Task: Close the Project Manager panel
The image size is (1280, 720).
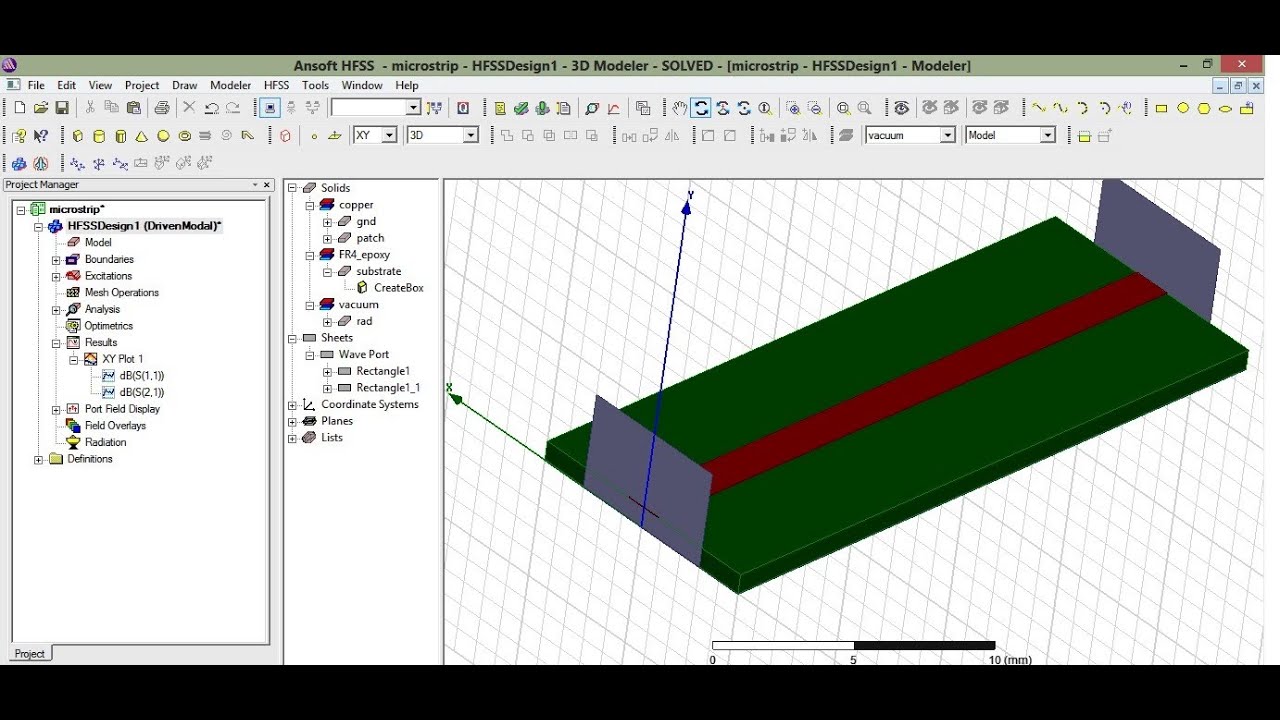Action: [267, 185]
